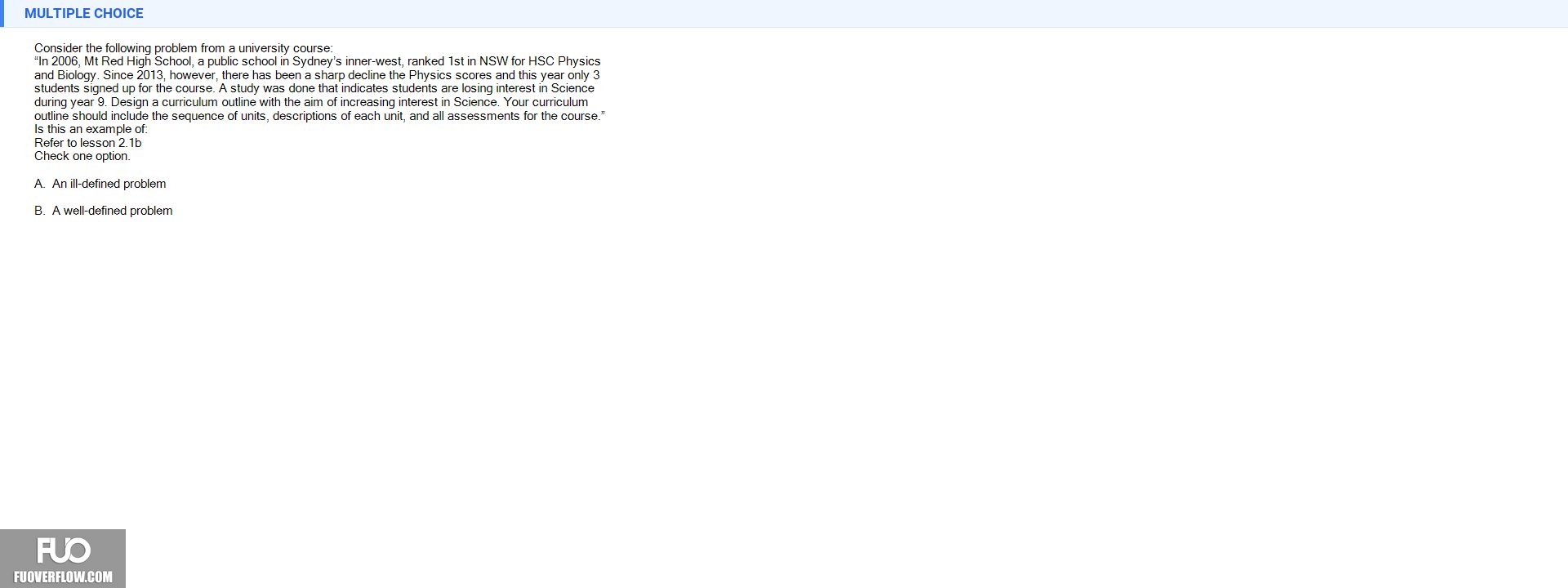Click the 'Consider the following problem' line
This screenshot has height=588, width=1568.
click(184, 48)
